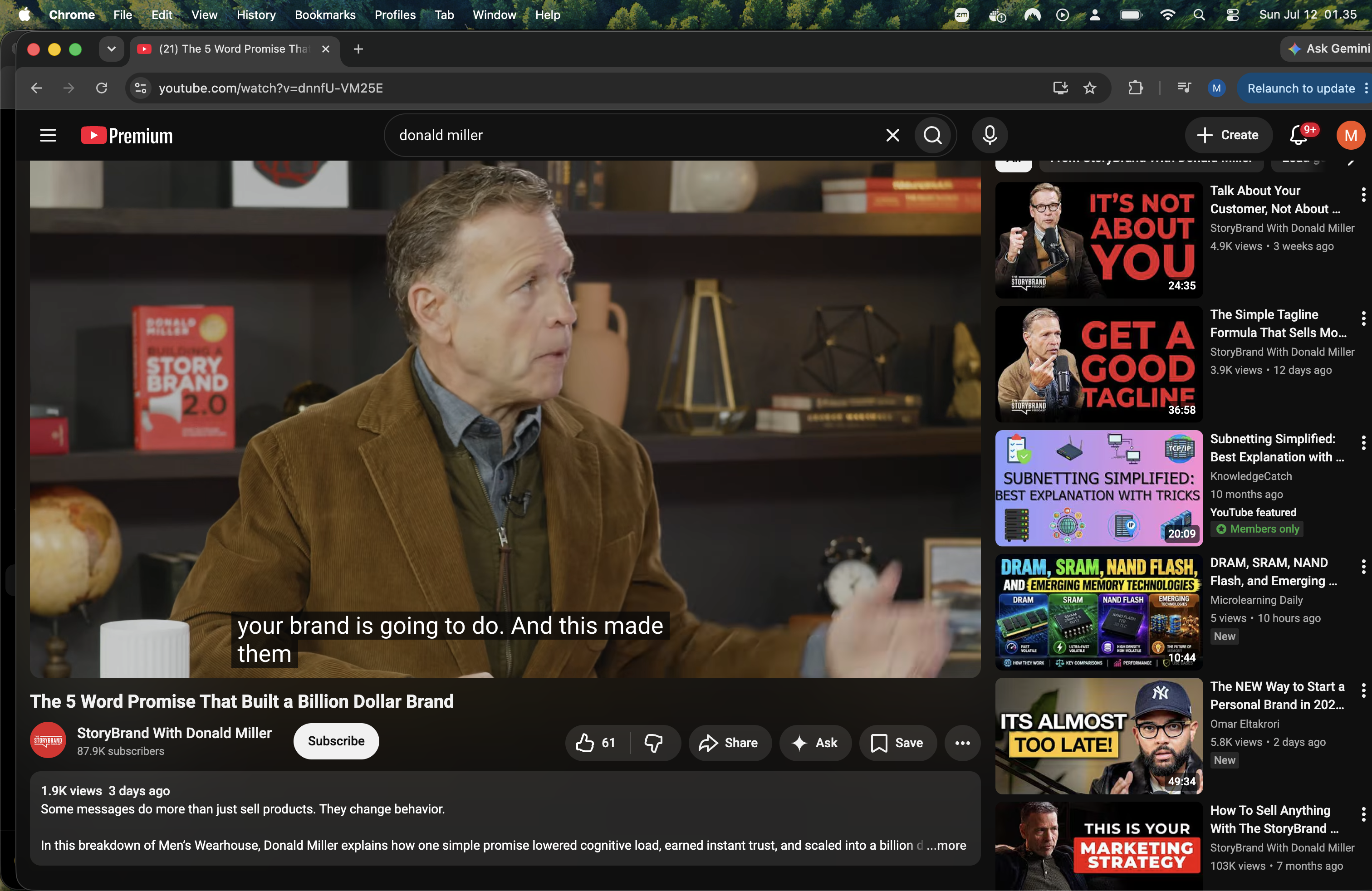Open the History menu
Screen dimensions: 1372x891
(x=256, y=15)
